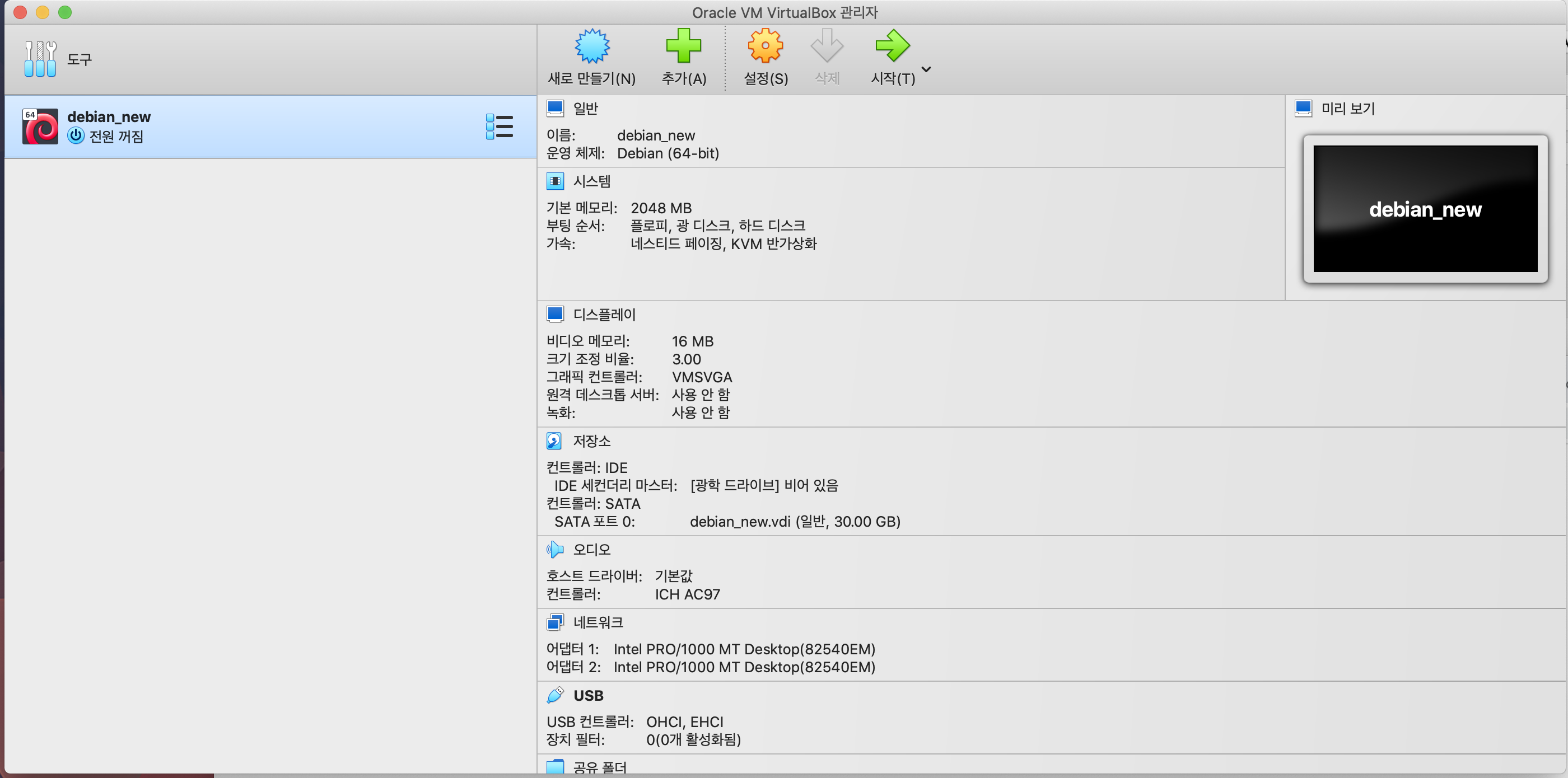Click the 미리 보기 section monitor icon
The height and width of the screenshot is (778, 1568).
pyautogui.click(x=1303, y=108)
